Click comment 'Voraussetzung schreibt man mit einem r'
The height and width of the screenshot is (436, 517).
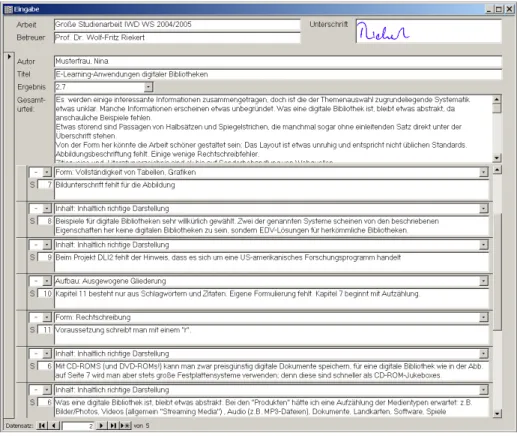tap(271, 335)
